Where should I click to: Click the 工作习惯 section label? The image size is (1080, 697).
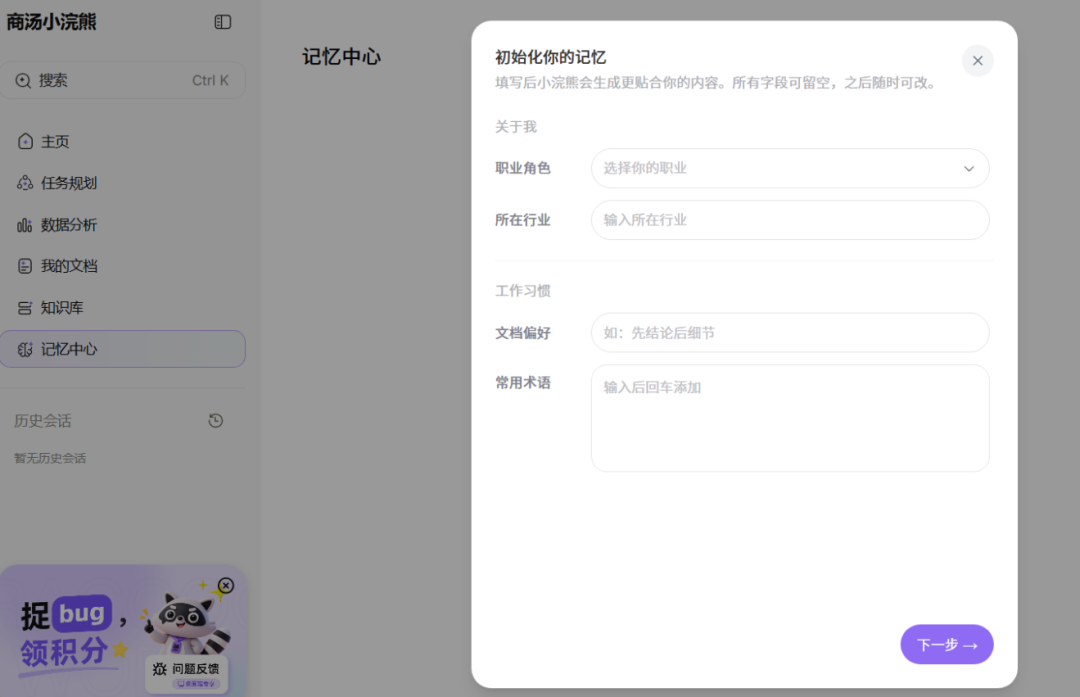click(x=523, y=291)
